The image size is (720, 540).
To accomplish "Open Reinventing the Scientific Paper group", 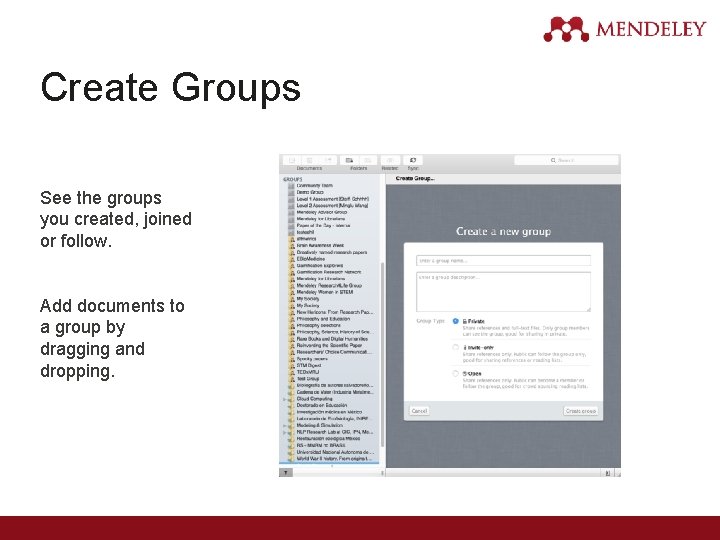I will [x=329, y=345].
